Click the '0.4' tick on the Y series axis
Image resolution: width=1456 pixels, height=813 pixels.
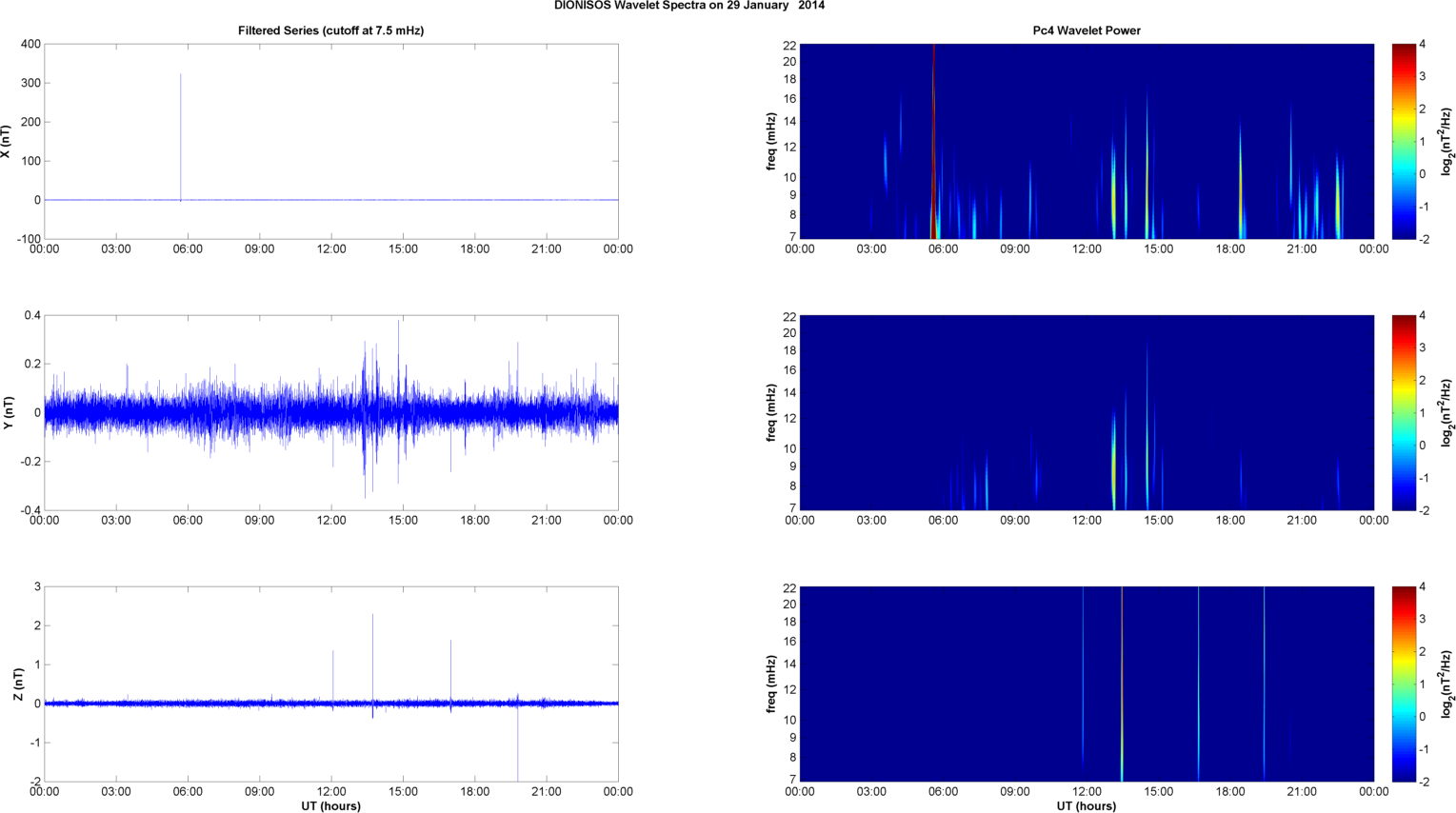click(32, 315)
